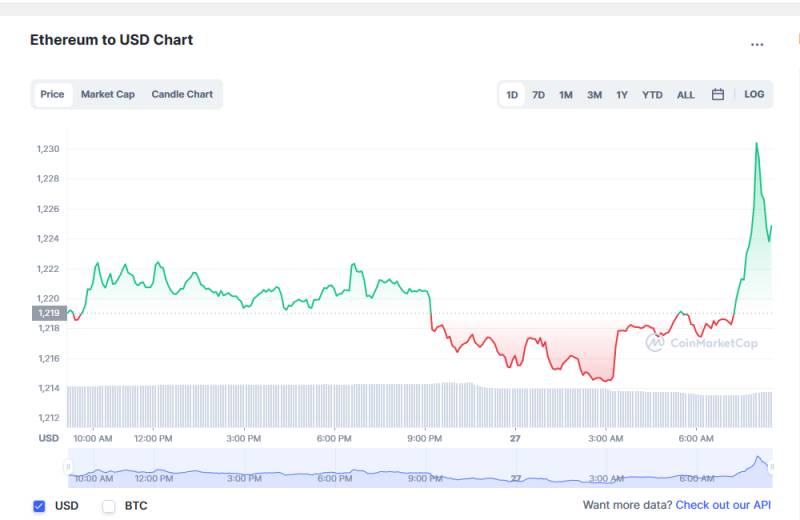Click the 3:00 AM x-axis label
The height and width of the screenshot is (520, 800).
(606, 438)
